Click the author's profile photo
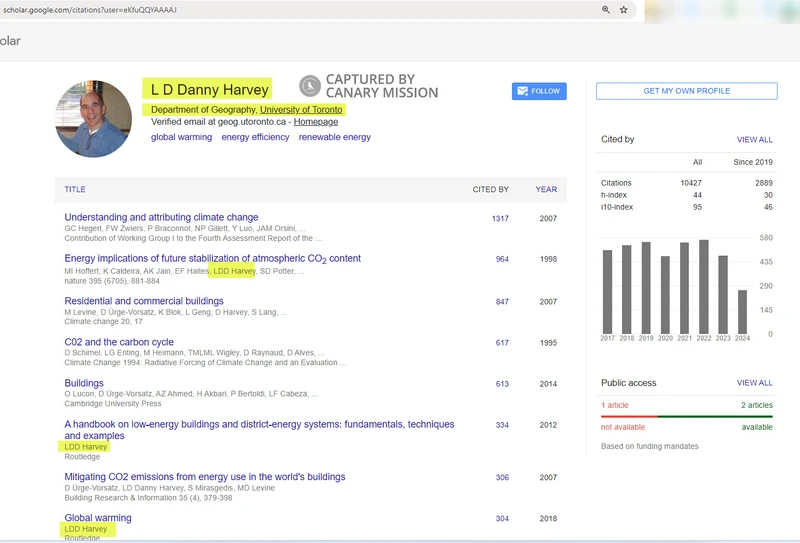This screenshot has height=543, width=800. tap(93, 118)
